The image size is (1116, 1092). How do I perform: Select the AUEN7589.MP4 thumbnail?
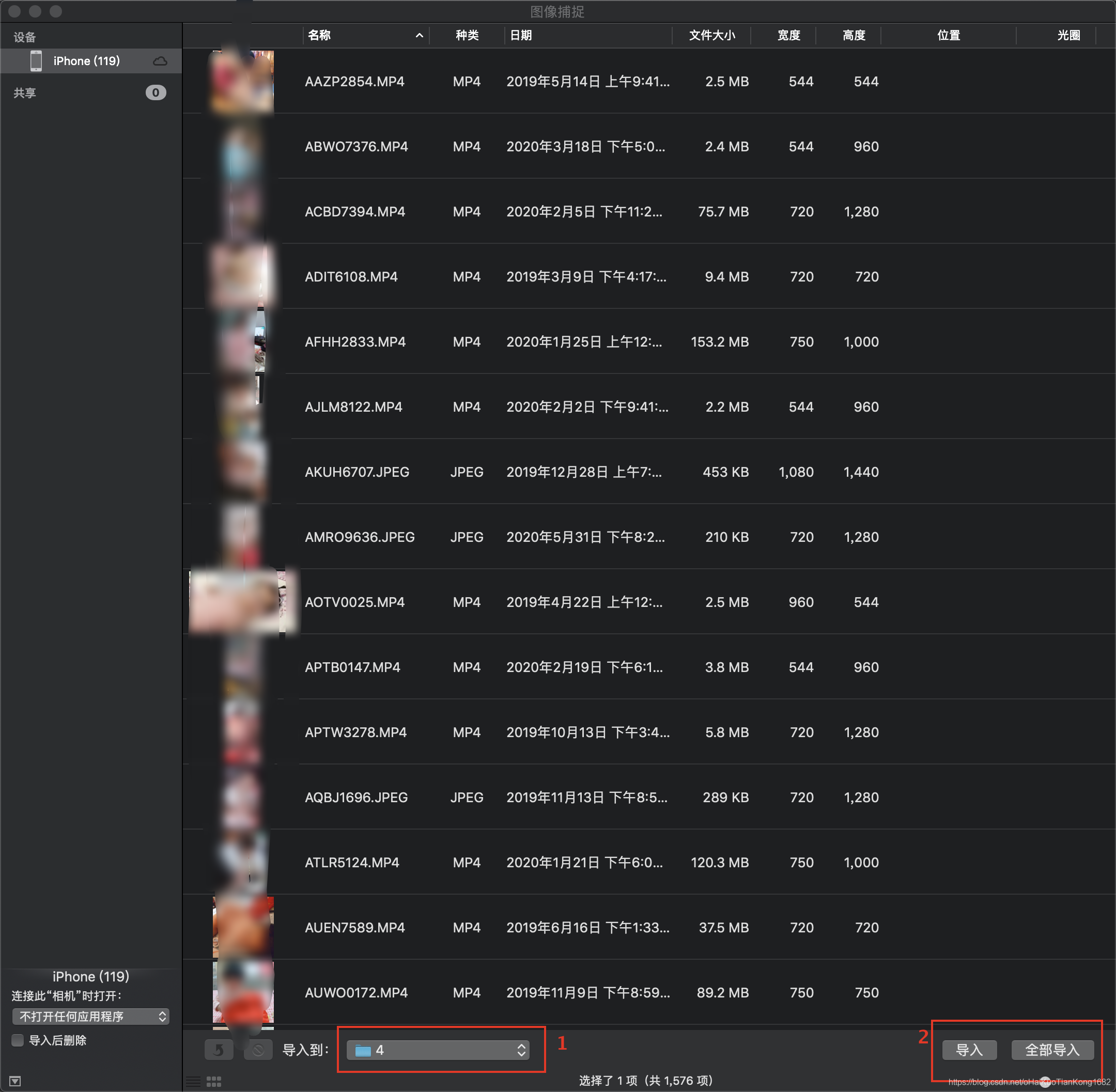coord(243,927)
